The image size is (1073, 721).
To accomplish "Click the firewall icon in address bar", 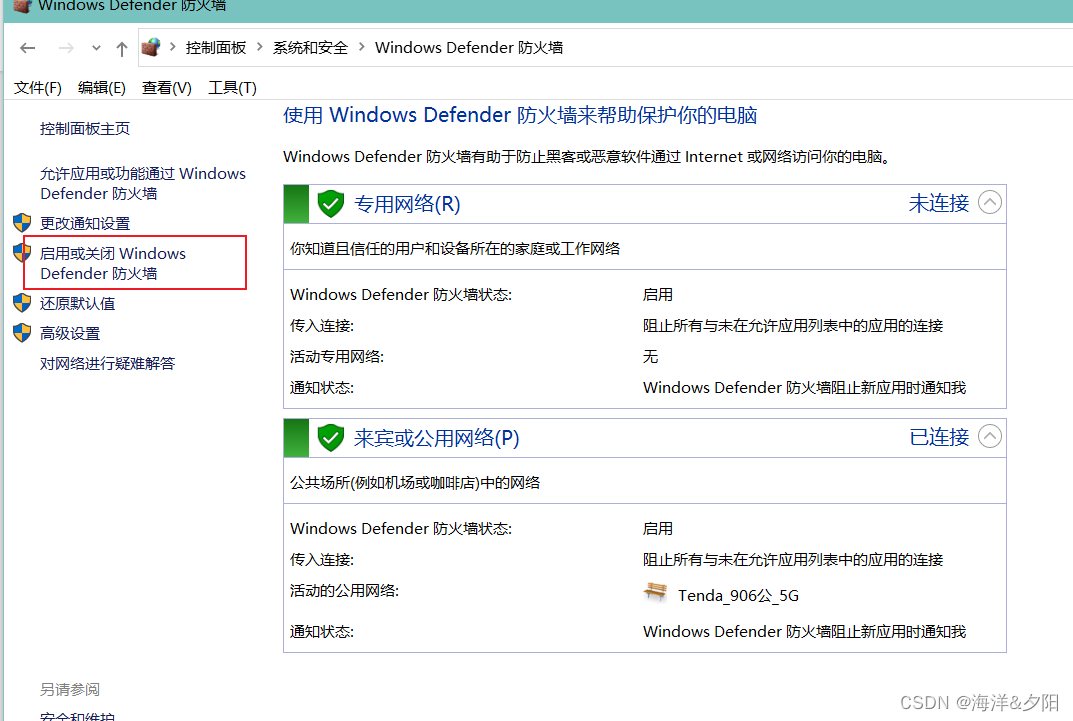I will click(151, 47).
